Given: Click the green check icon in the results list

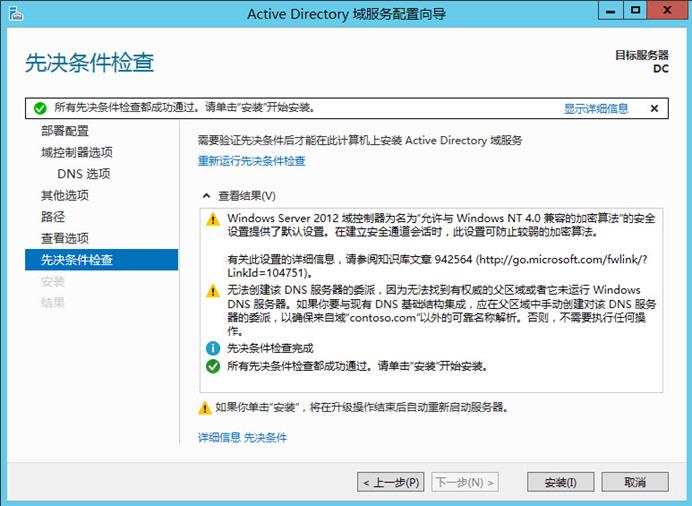Looking at the screenshot, I should coord(213,366).
